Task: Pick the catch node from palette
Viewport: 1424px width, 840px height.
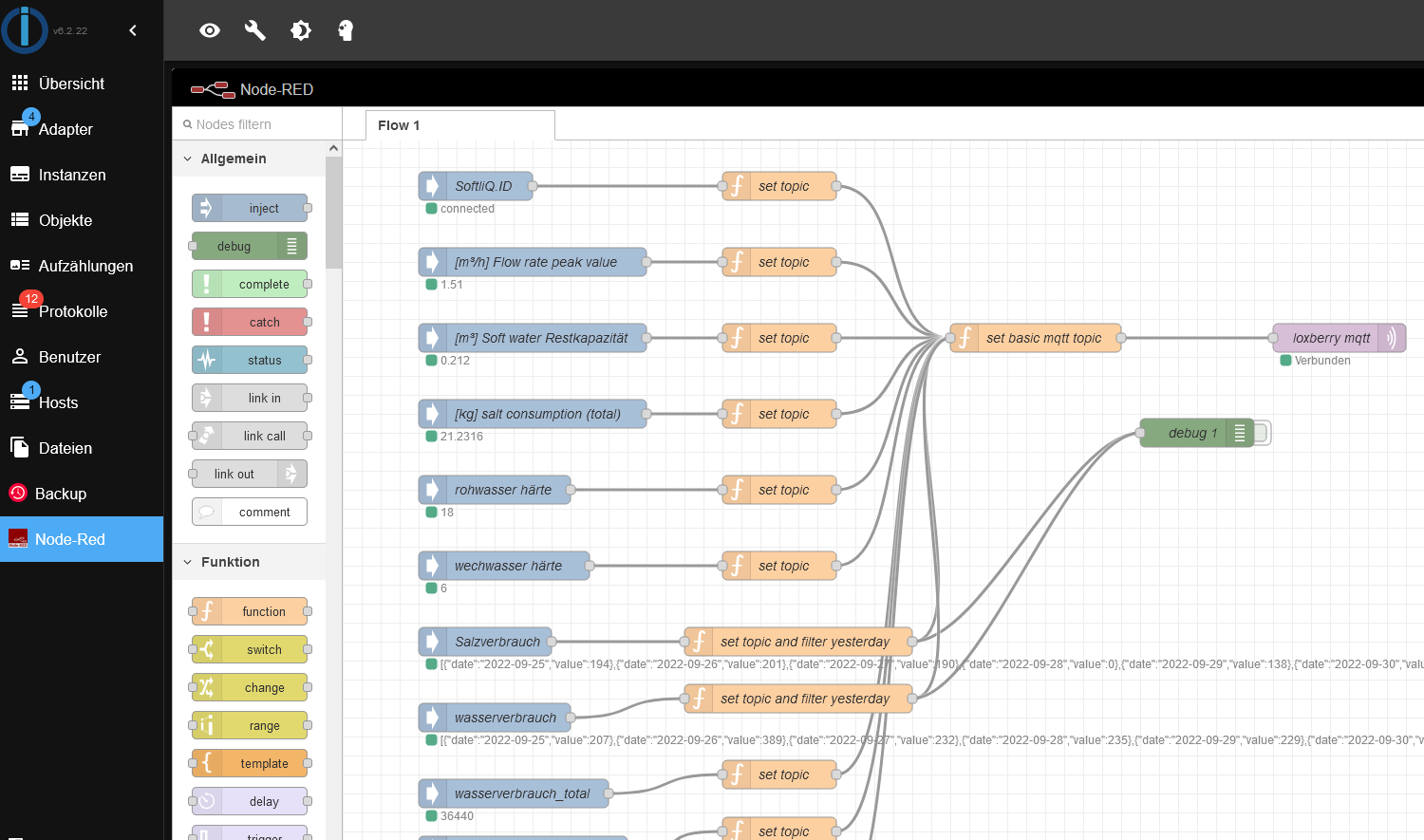Action: click(x=251, y=322)
